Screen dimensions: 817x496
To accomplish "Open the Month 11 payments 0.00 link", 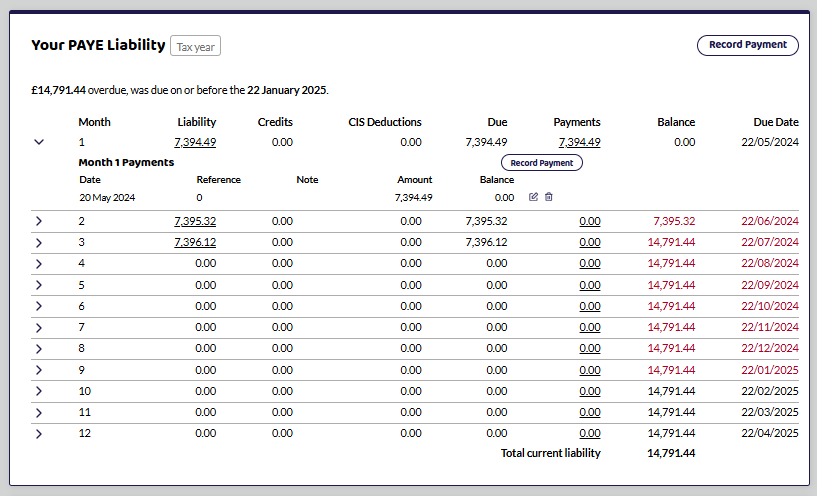I will click(x=590, y=412).
